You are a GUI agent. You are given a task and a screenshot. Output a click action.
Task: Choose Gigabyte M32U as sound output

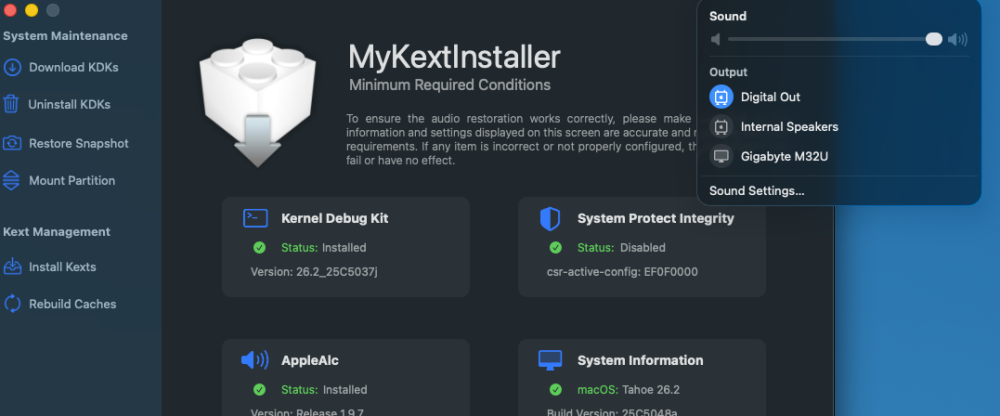[784, 156]
